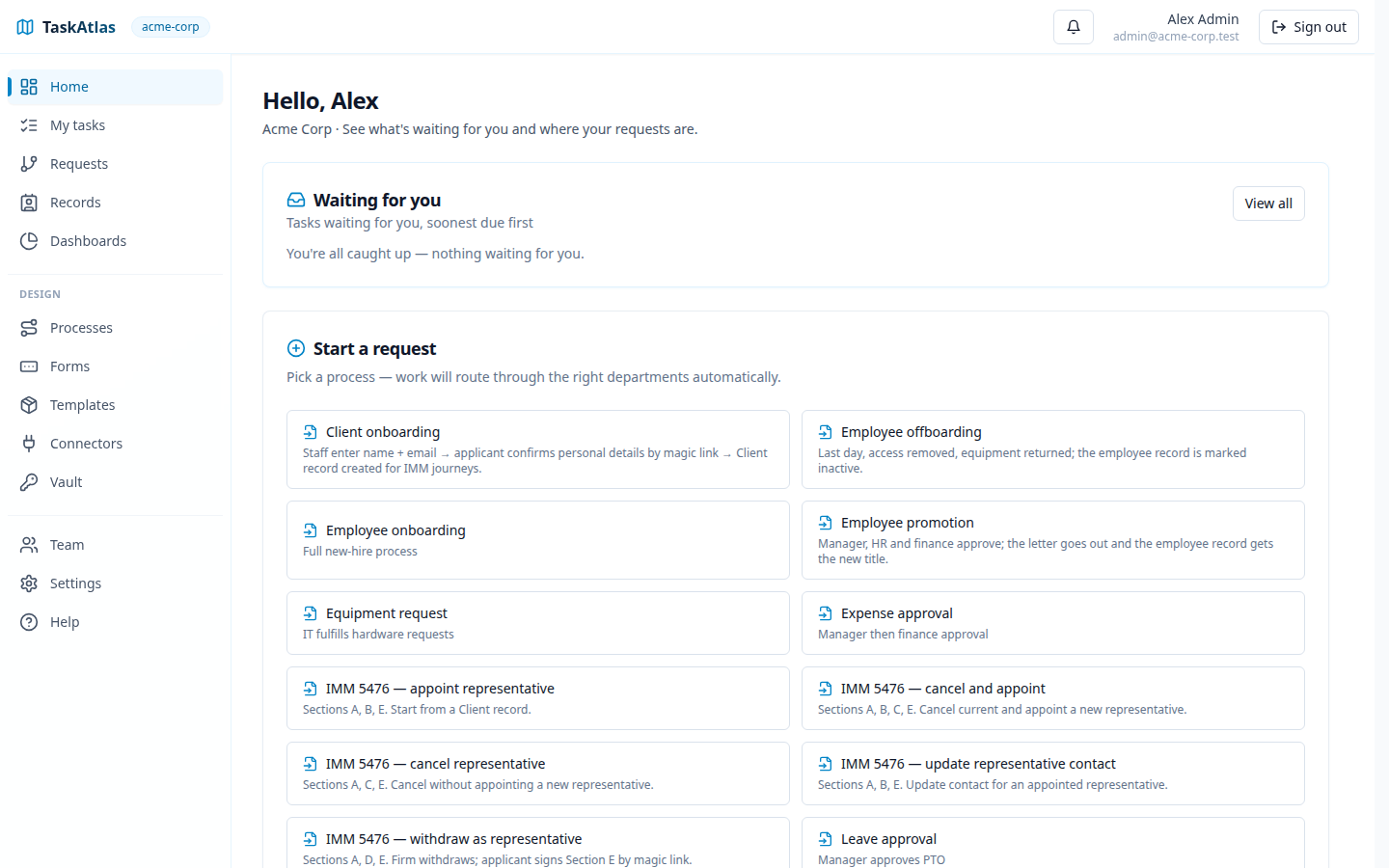1389x868 pixels.
Task: Start an Expense approval request
Action: [x=1053, y=623]
